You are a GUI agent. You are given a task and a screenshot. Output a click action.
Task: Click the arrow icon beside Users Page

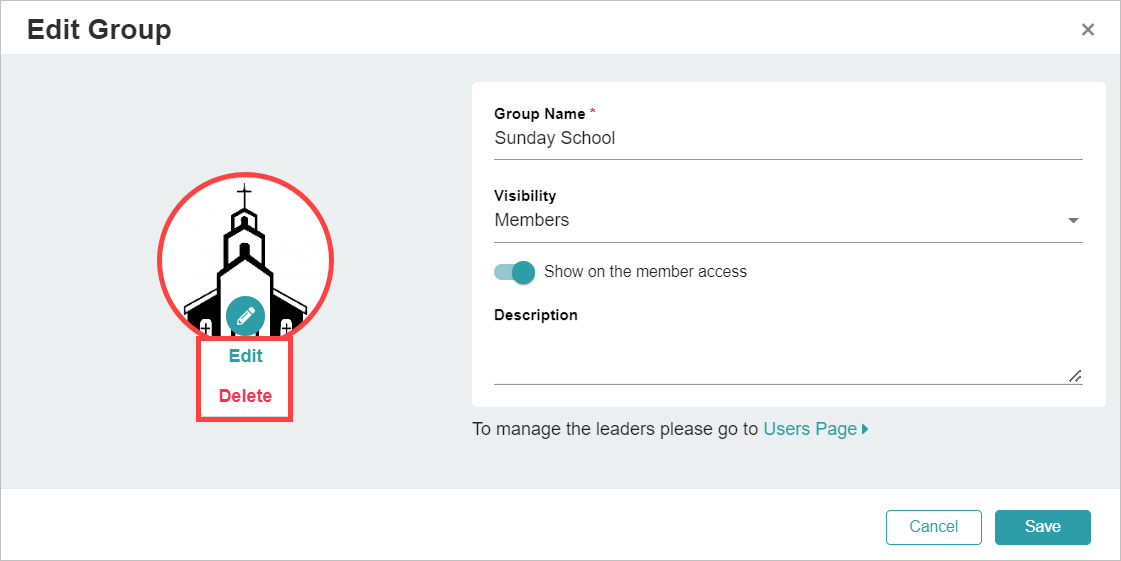[x=865, y=430]
